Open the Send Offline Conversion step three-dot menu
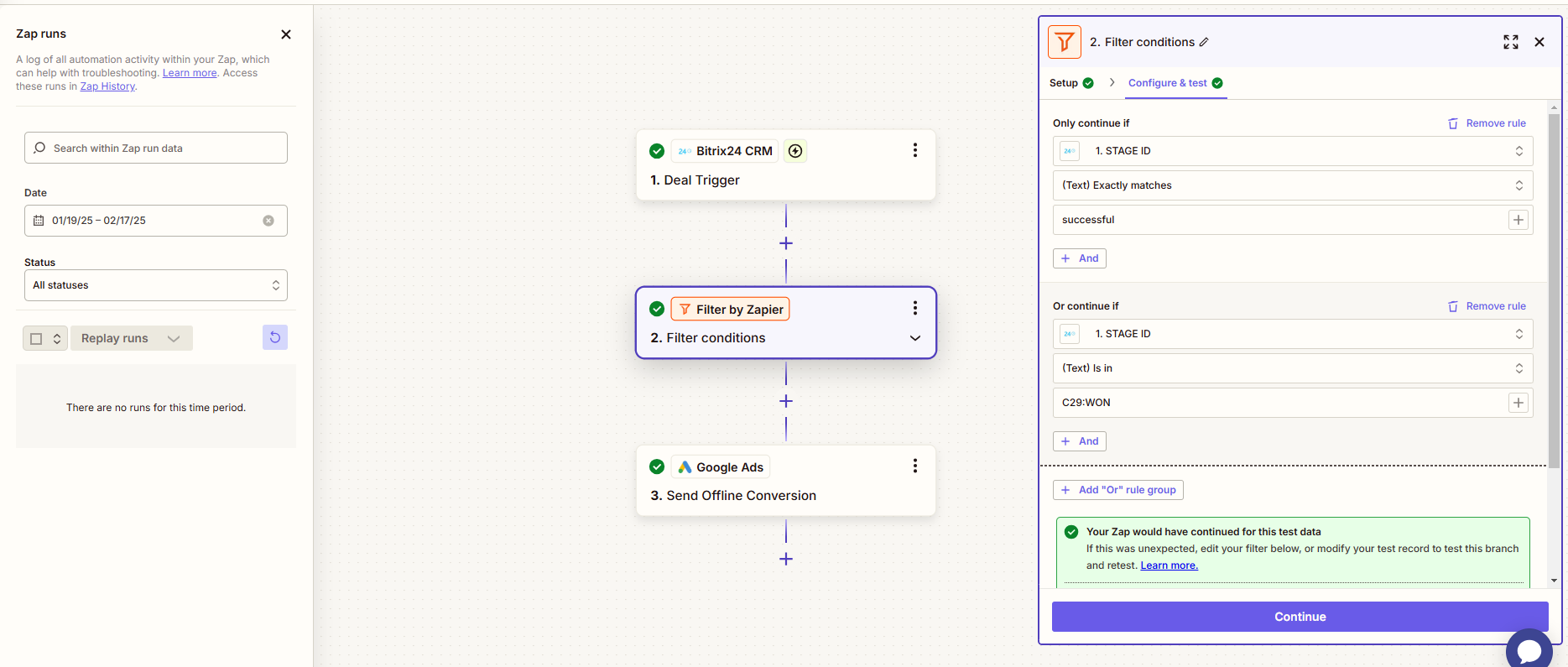The image size is (1568, 667). [915, 466]
